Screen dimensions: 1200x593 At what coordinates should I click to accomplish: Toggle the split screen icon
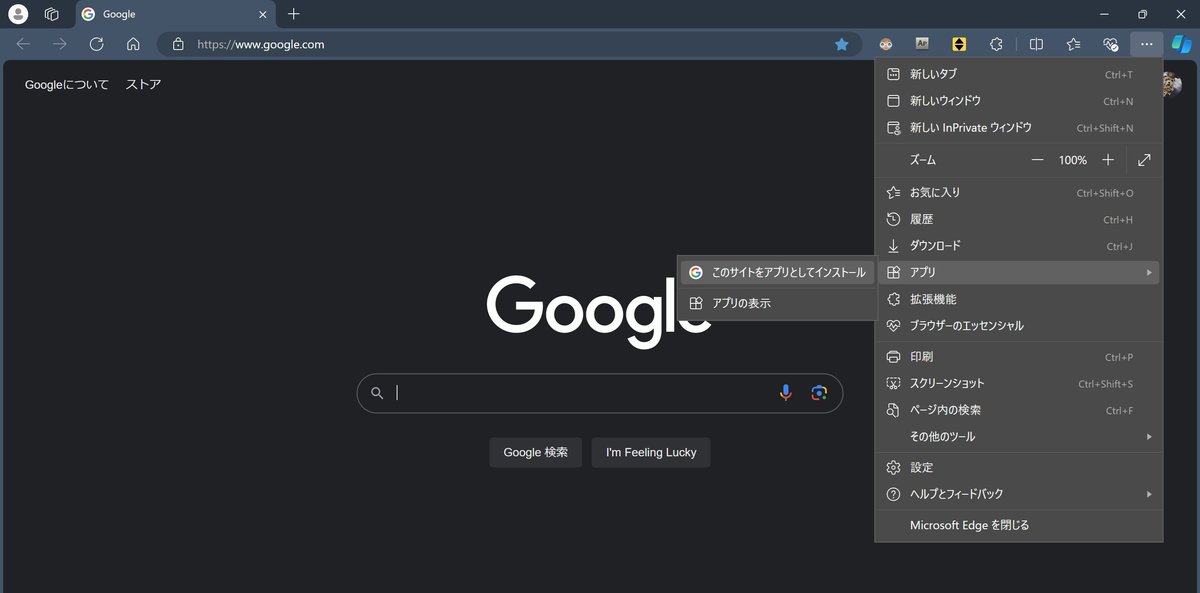pos(1036,44)
